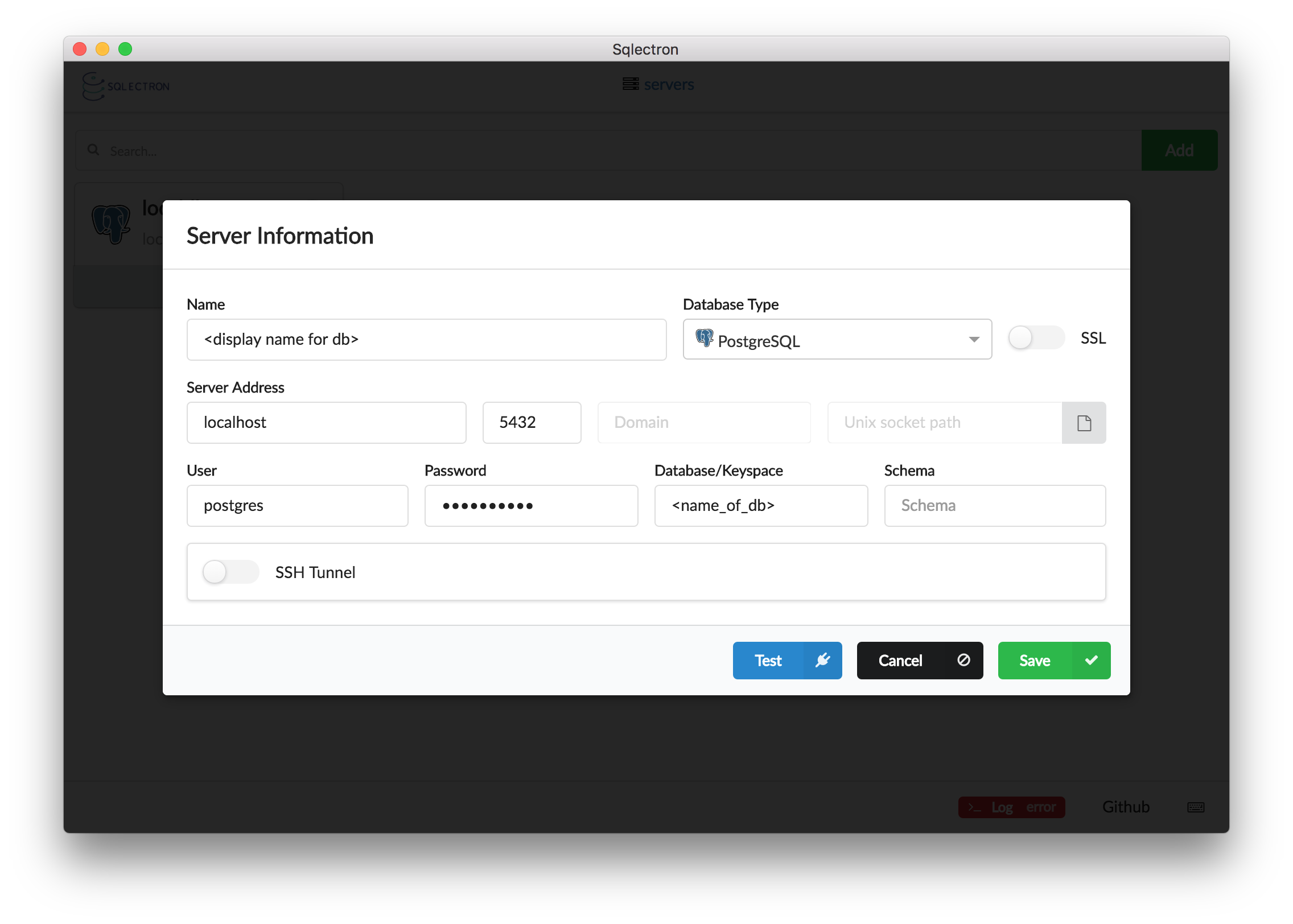This screenshot has width=1293, height=924.
Task: Focus the Domain input field
Action: tap(704, 423)
